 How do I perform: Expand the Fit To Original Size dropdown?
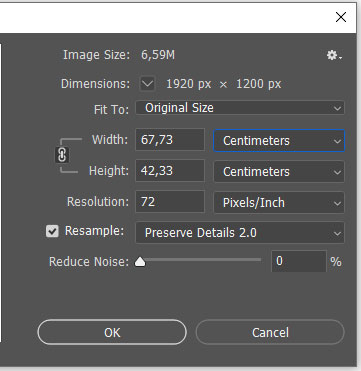coord(240,108)
